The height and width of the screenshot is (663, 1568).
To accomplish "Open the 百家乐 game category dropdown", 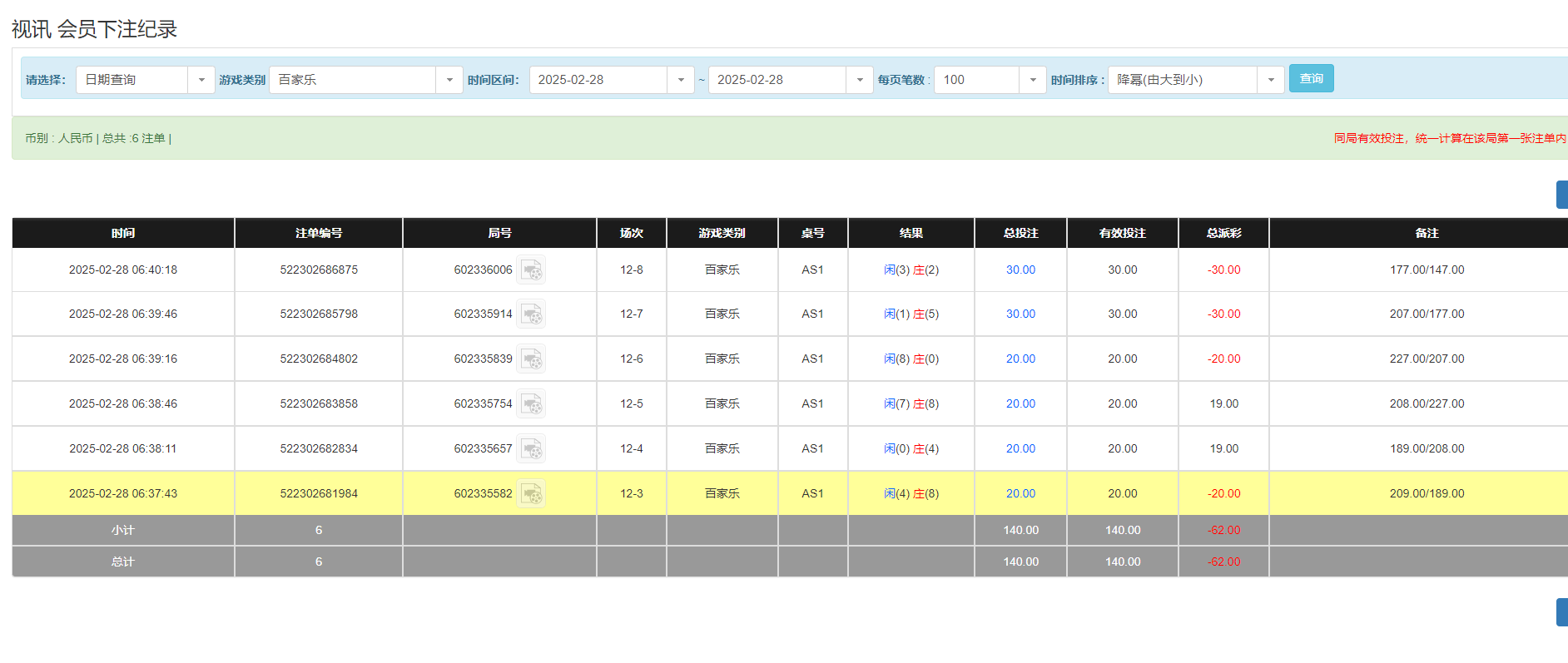I will [x=449, y=80].
